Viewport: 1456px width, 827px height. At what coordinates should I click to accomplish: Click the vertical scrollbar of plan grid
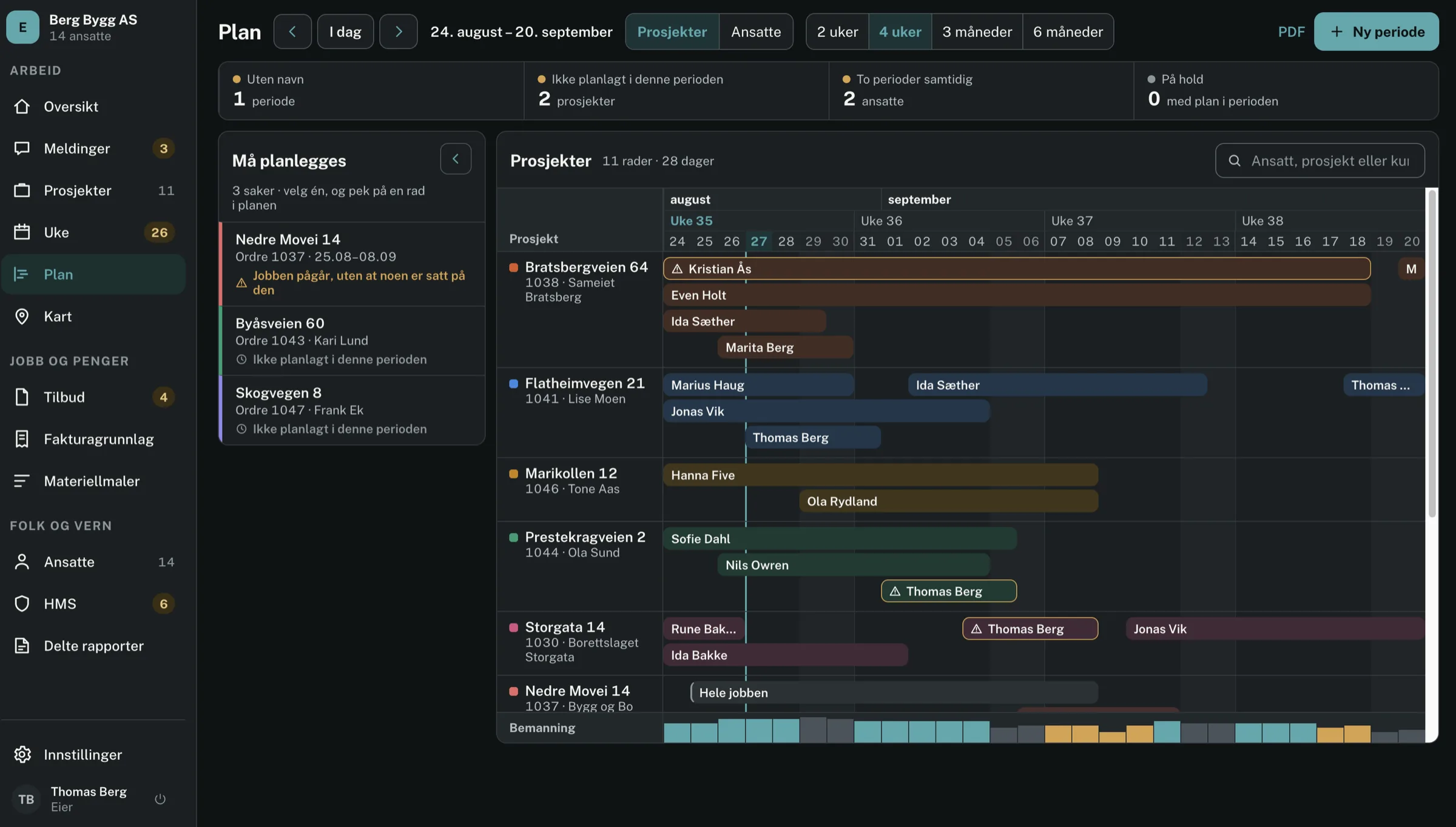(1432, 353)
